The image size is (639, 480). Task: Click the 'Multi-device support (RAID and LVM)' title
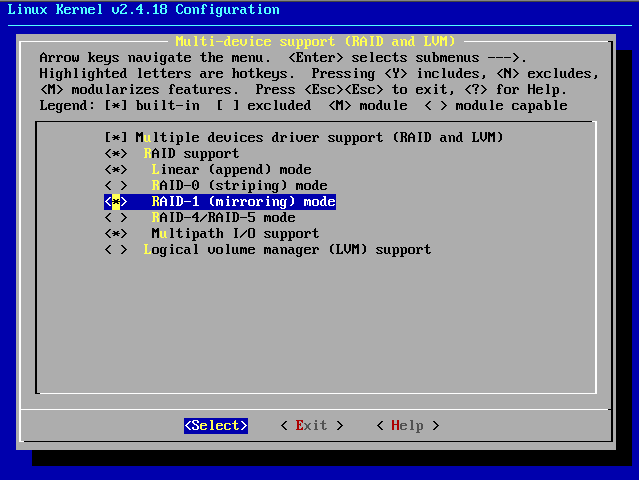(315, 42)
